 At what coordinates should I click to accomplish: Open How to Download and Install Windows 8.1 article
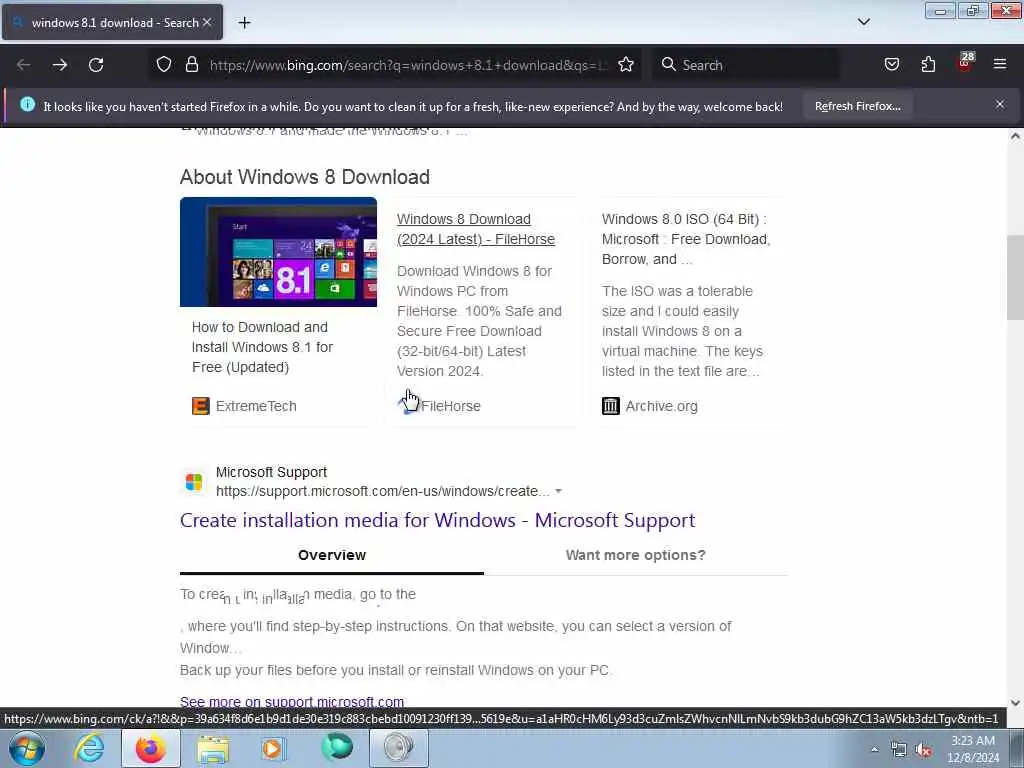point(263,347)
